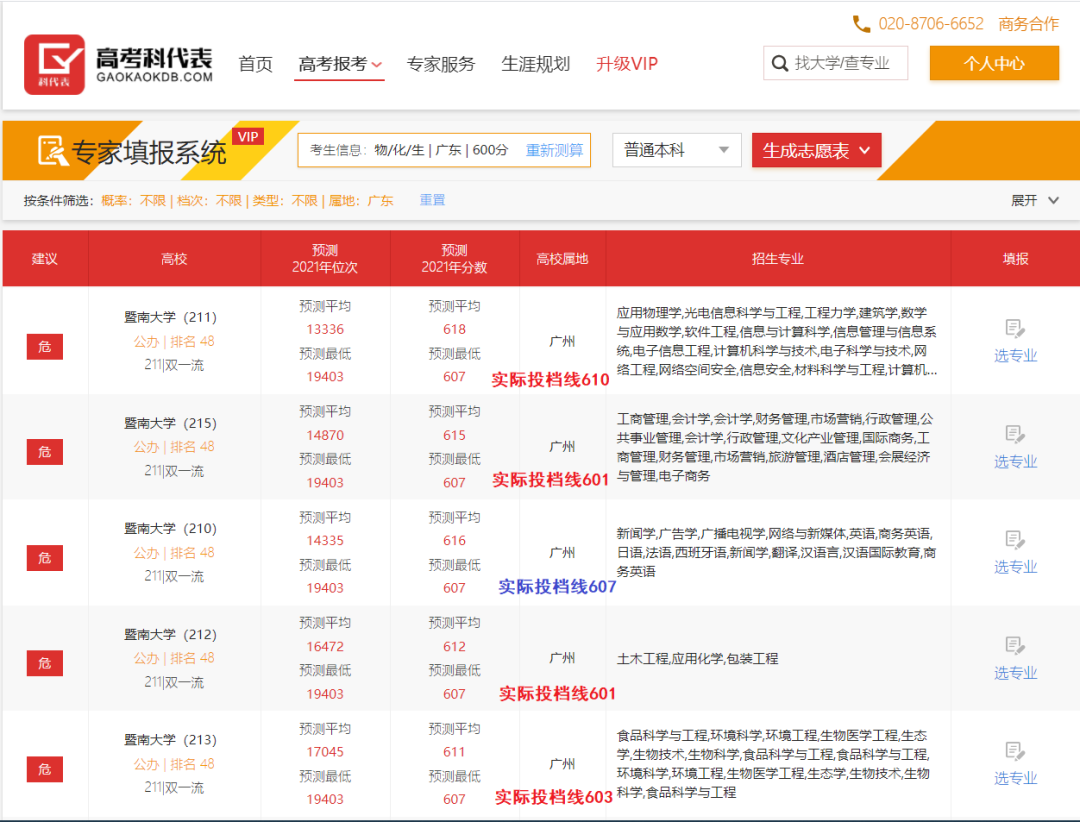This screenshot has height=822, width=1080.
Task: Focus the 找大学/查专业 search field
Action: coord(835,63)
